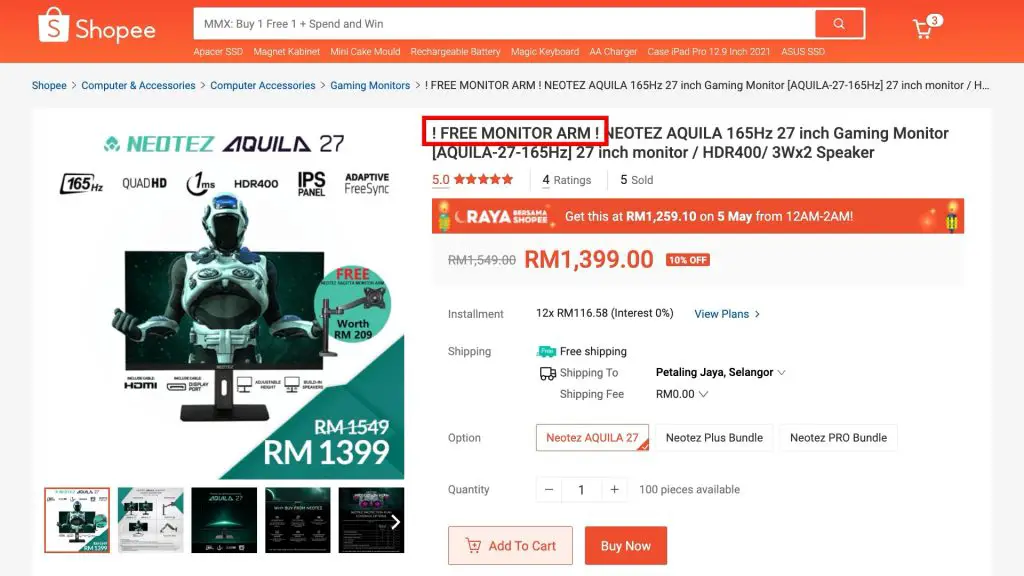This screenshot has height=576, width=1024.
Task: Expand the Petaling Jaya, Selangor shipping dropdown
Action: pos(720,372)
